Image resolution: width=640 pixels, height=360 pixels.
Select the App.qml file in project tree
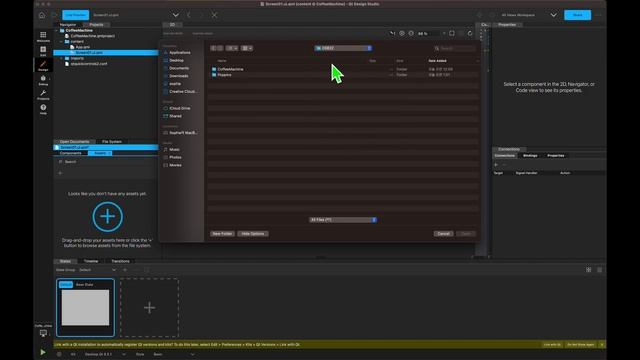click(x=82, y=47)
